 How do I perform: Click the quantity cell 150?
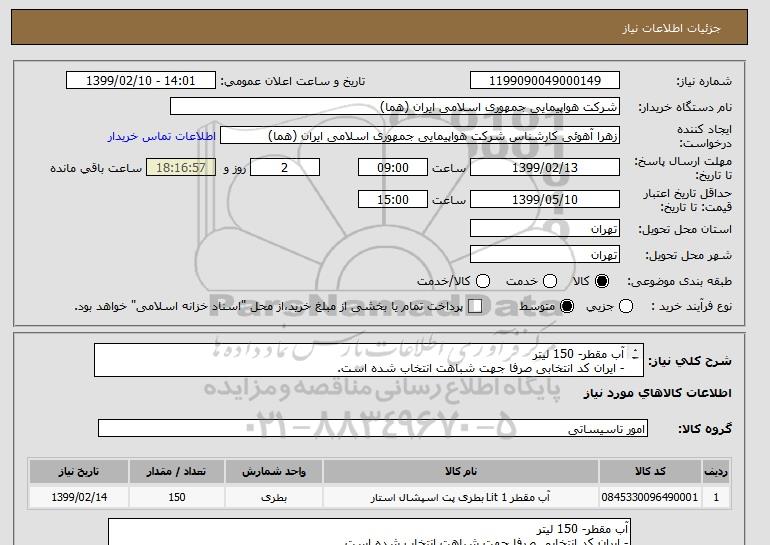(177, 497)
